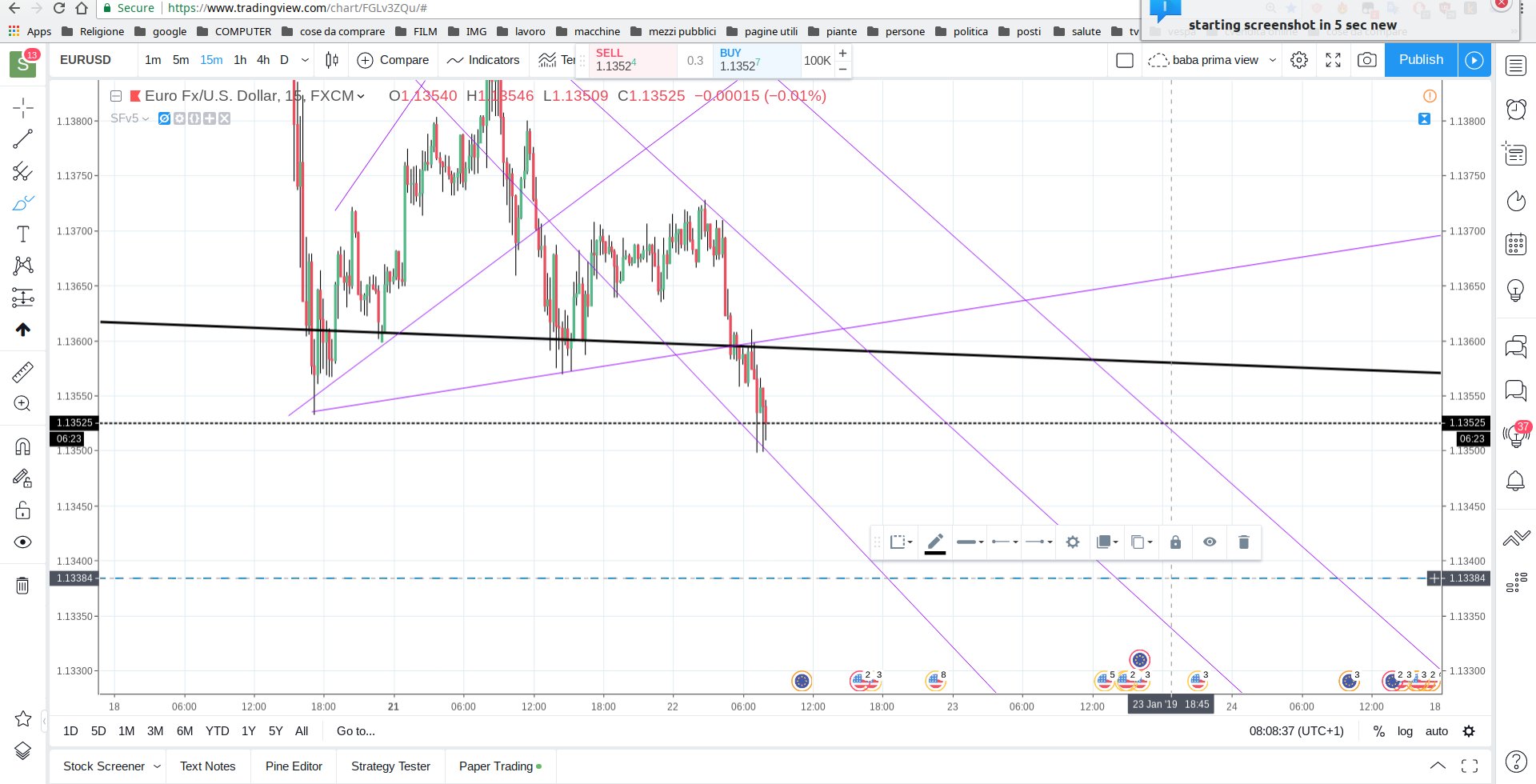Remove all drawings with trash icon
This screenshot has height=784, width=1536.
tap(23, 586)
